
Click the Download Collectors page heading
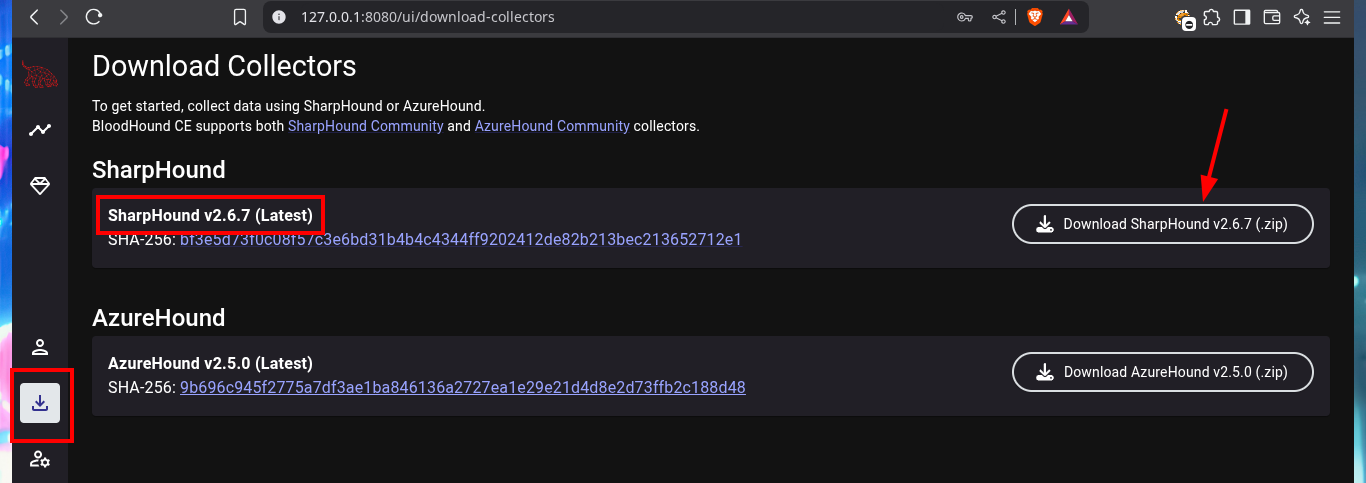coord(224,66)
